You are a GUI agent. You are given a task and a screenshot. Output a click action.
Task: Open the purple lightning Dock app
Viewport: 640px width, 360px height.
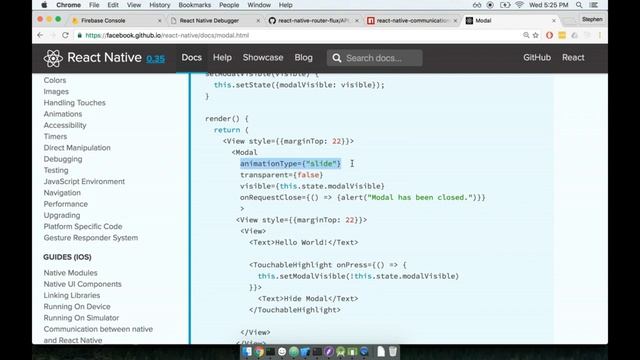[329, 351]
